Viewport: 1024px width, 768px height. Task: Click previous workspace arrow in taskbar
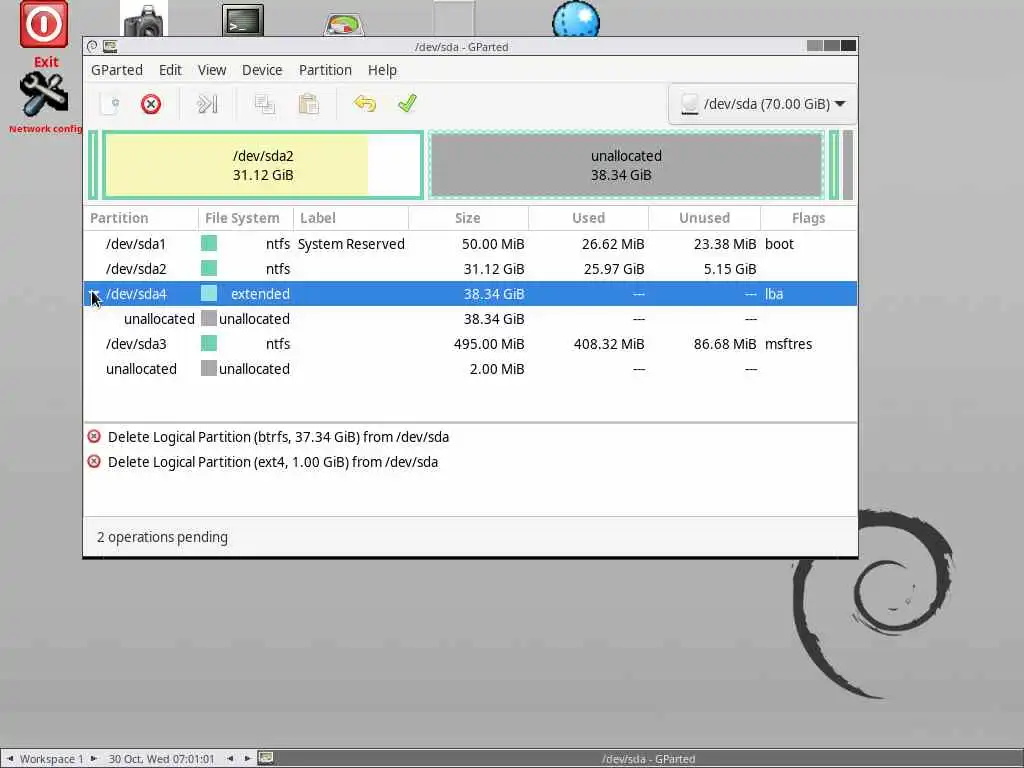click(x=10, y=758)
